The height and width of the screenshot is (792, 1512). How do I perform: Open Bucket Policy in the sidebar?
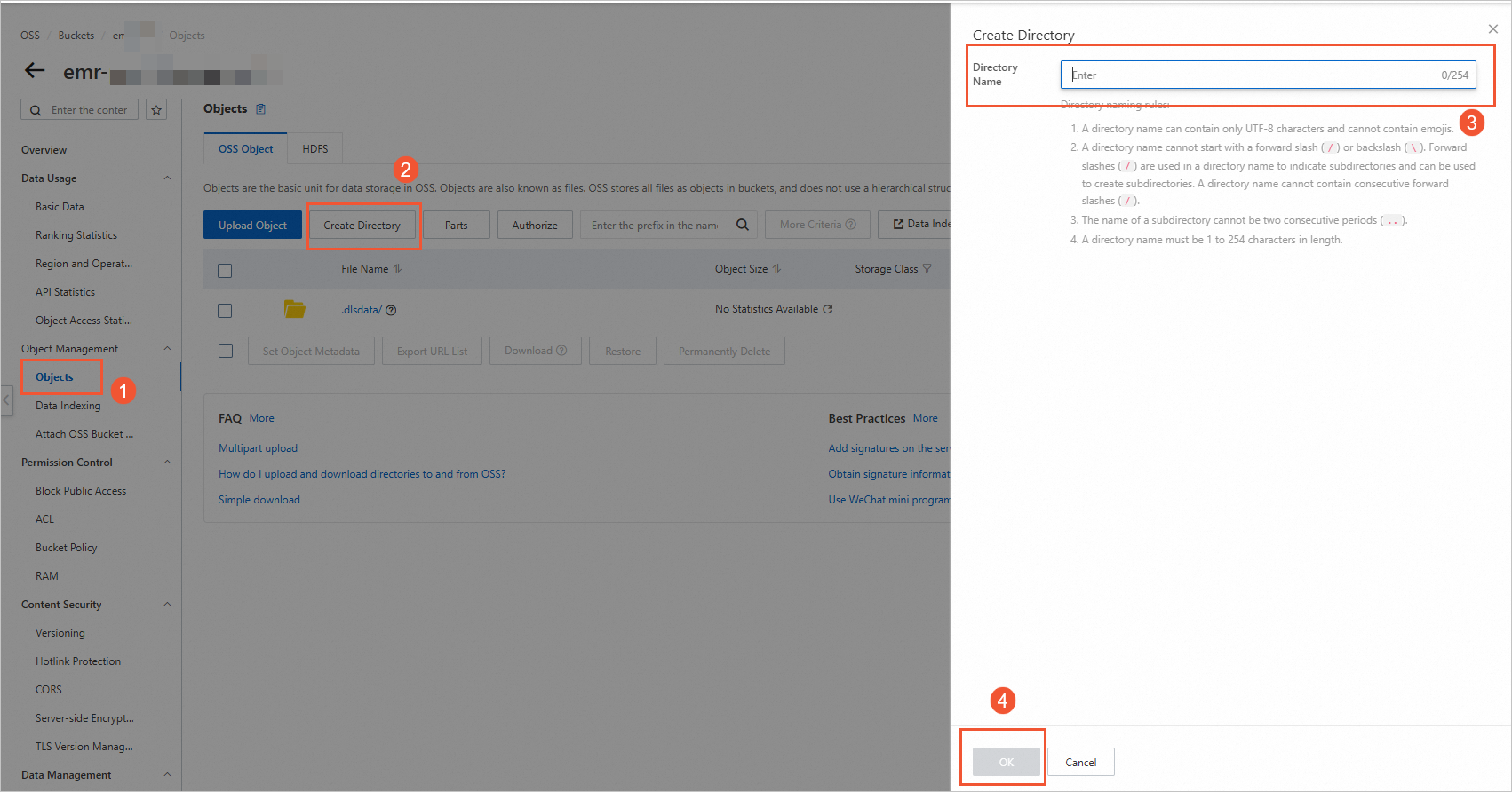pyautogui.click(x=67, y=548)
